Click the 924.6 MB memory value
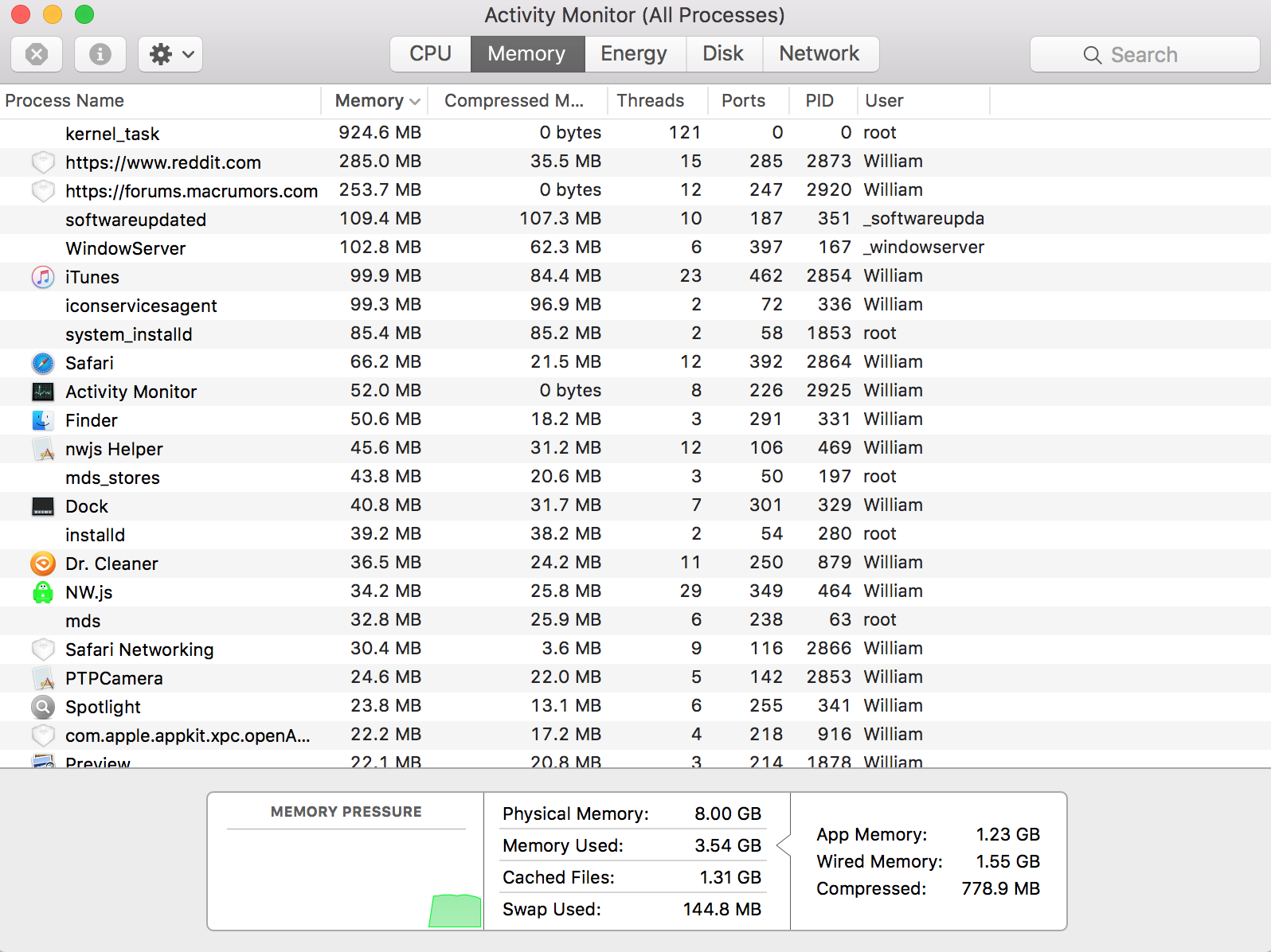The width and height of the screenshot is (1271, 952). click(380, 132)
